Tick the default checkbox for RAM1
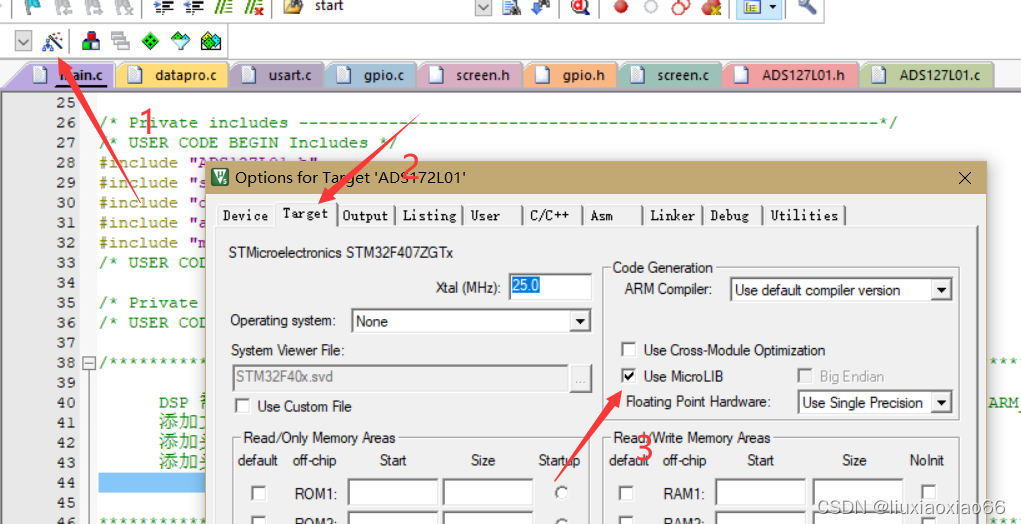The height and width of the screenshot is (524, 1021). [626, 493]
